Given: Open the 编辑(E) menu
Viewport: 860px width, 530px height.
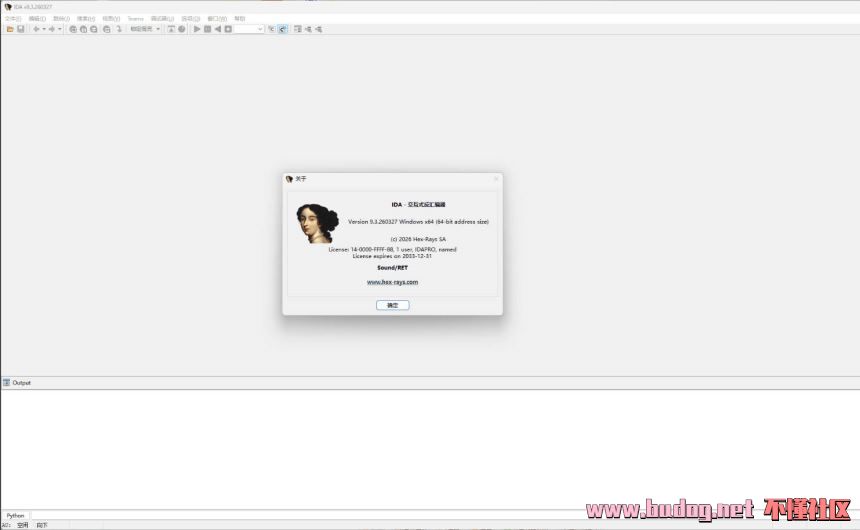Looking at the screenshot, I should tap(37, 19).
